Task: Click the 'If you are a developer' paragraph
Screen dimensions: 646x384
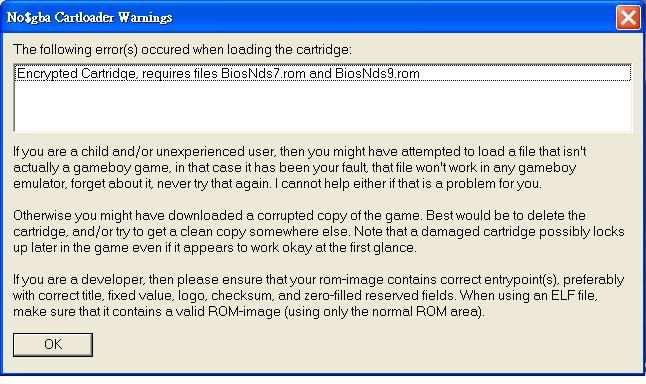Action: (x=318, y=295)
